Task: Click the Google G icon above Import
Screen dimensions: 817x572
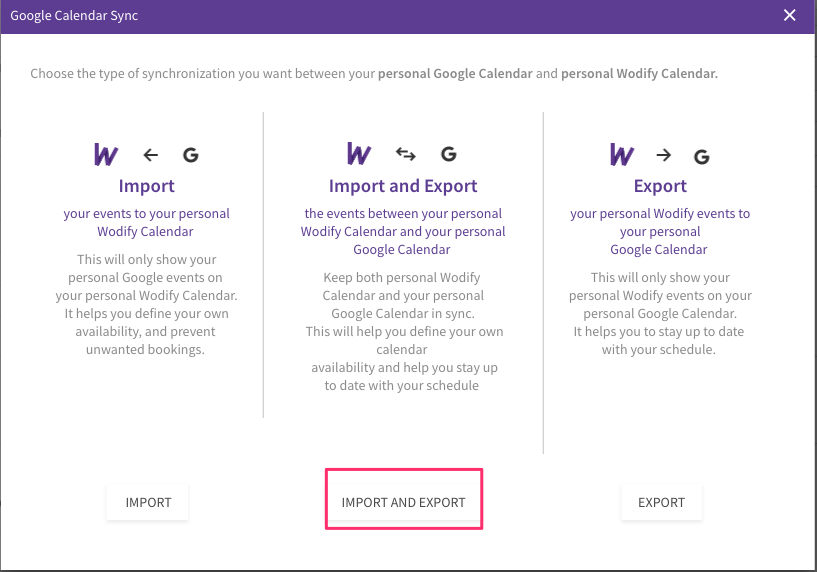Action: (x=191, y=155)
